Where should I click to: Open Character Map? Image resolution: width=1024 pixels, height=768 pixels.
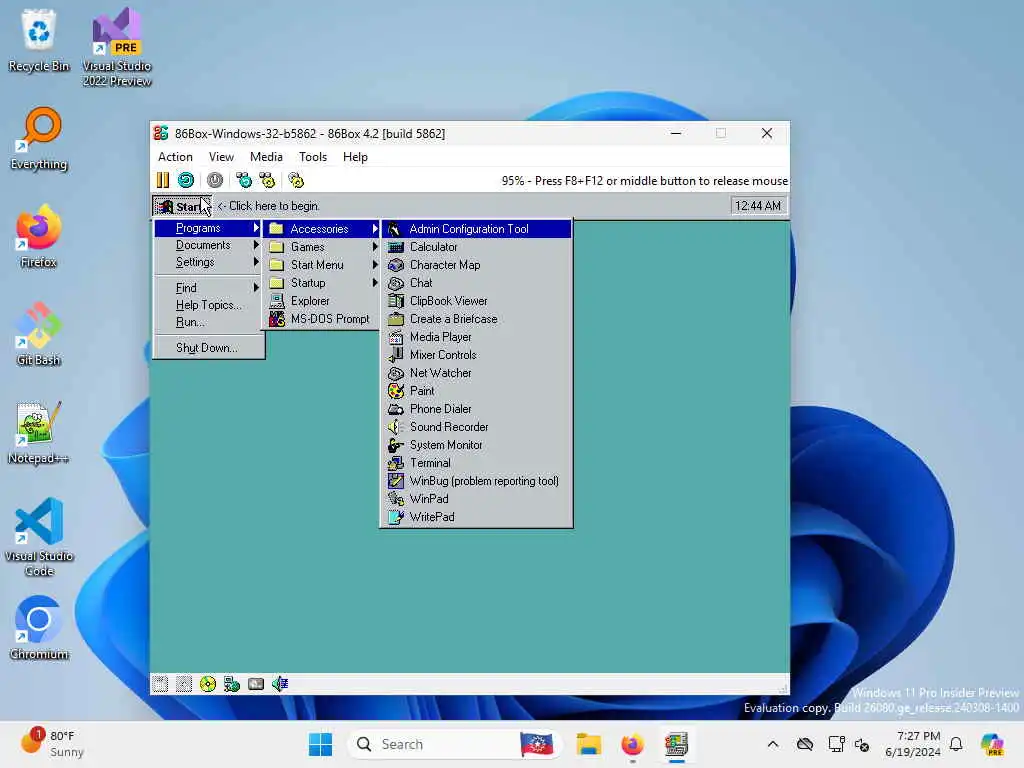click(477, 264)
